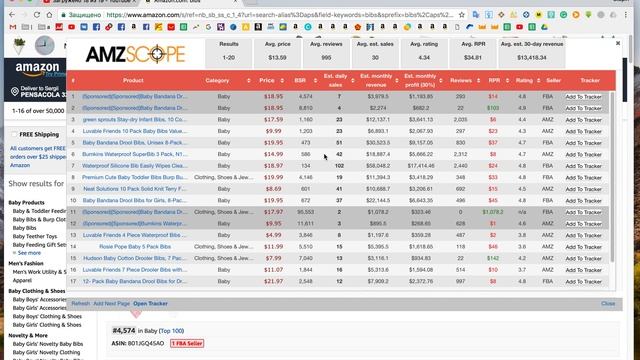Open the Gmail bookmark icon

click(13, 27)
